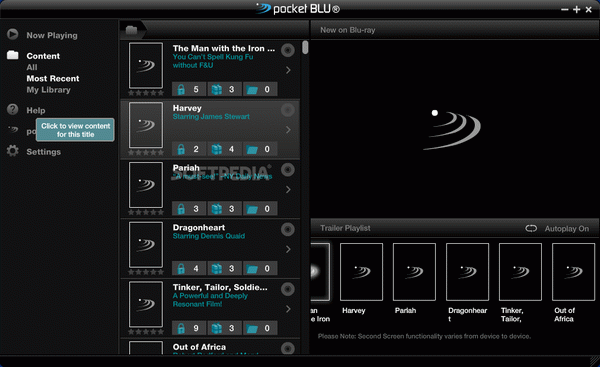Toggle round selector for Tinker, Tailor
Screen dimensions: 600x367
[x=287, y=289]
